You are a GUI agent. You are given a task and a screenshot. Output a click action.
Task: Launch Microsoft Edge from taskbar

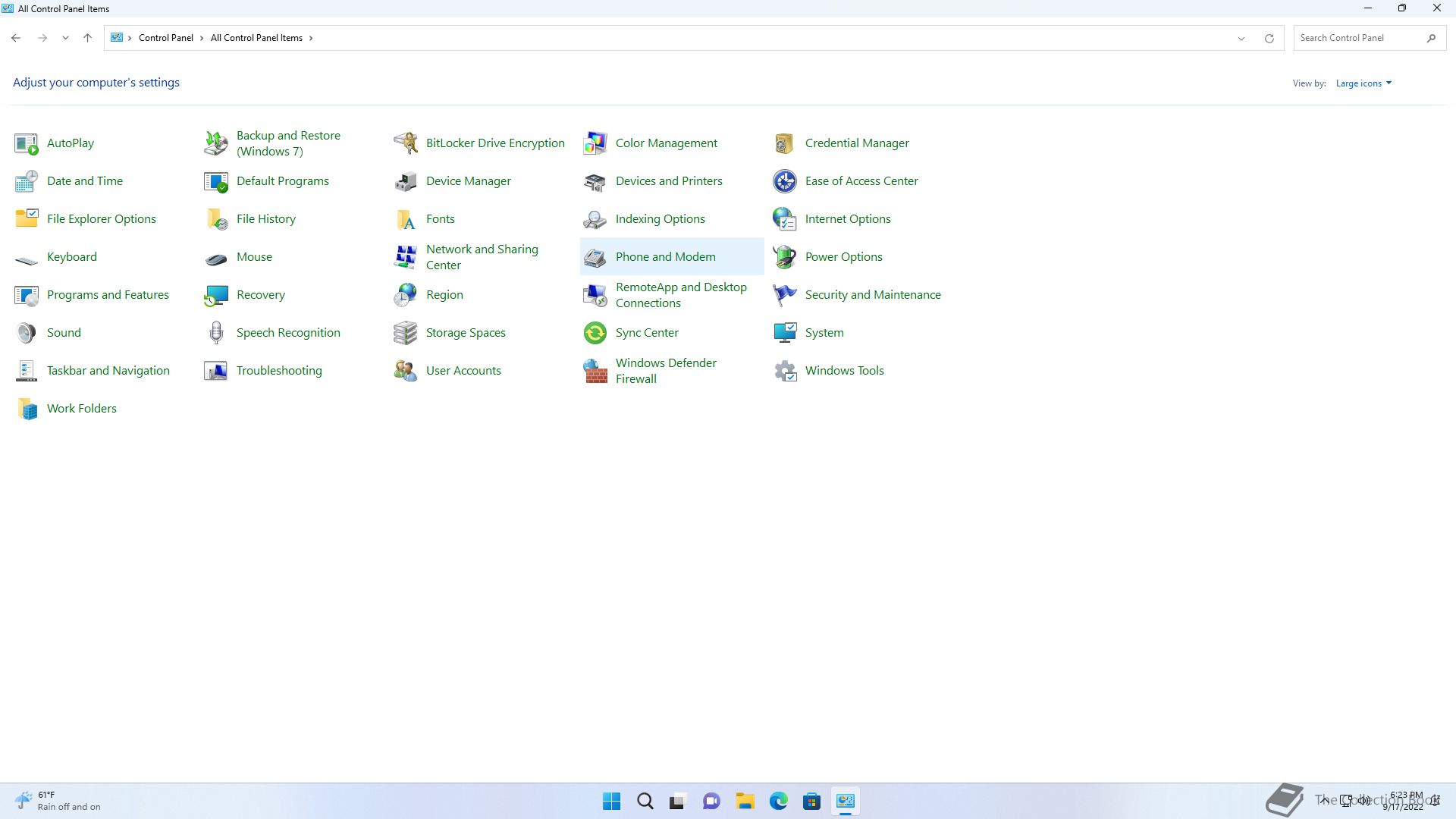tap(778, 801)
